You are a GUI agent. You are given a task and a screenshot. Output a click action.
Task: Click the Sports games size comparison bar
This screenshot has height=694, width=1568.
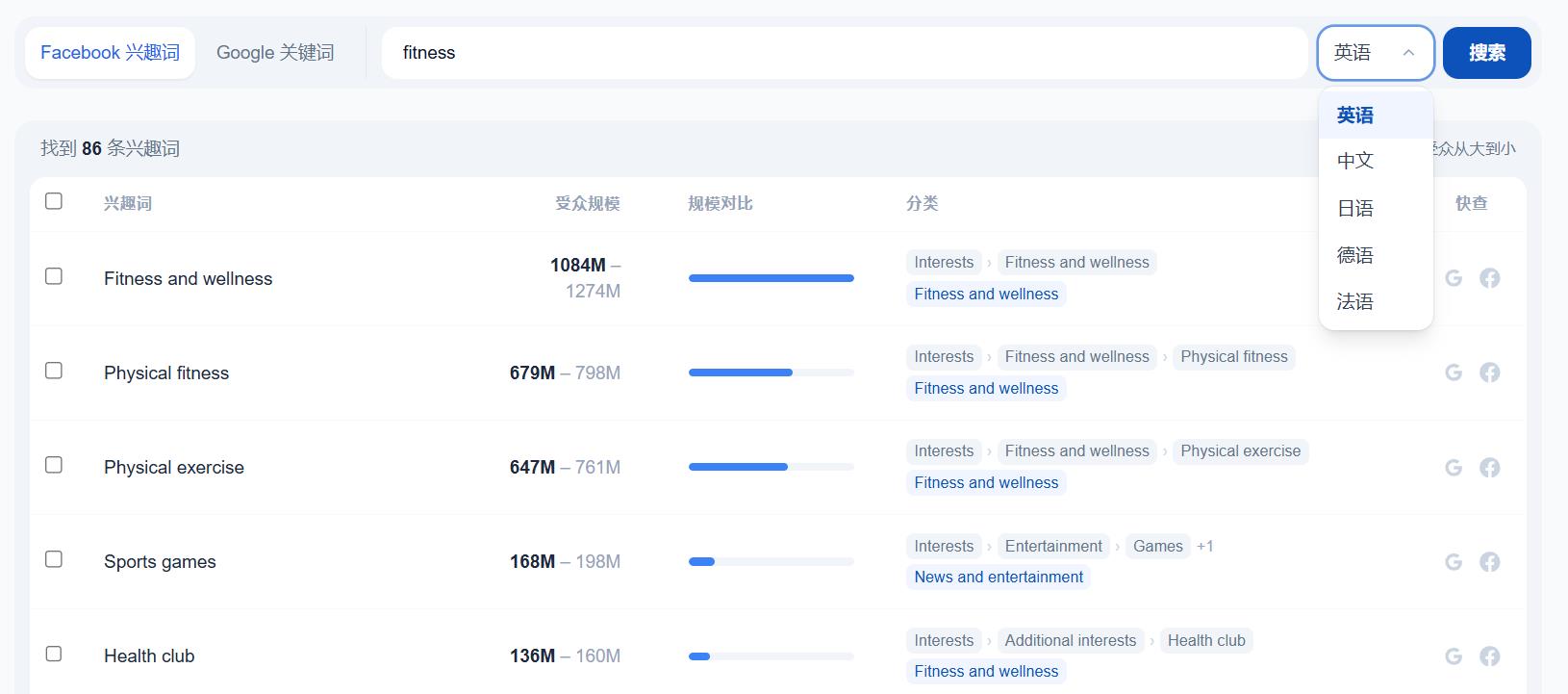click(x=771, y=561)
